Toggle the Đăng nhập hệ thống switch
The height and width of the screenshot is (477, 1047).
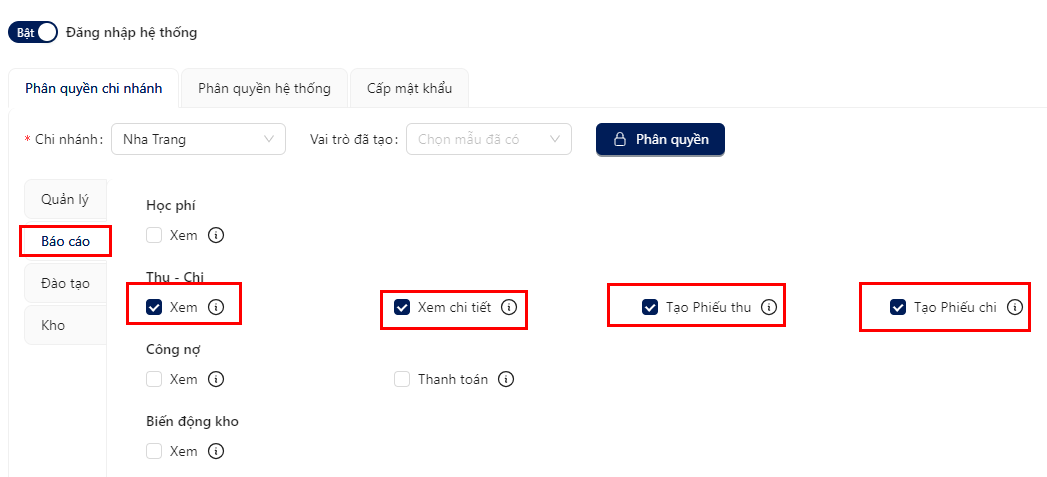[33, 32]
